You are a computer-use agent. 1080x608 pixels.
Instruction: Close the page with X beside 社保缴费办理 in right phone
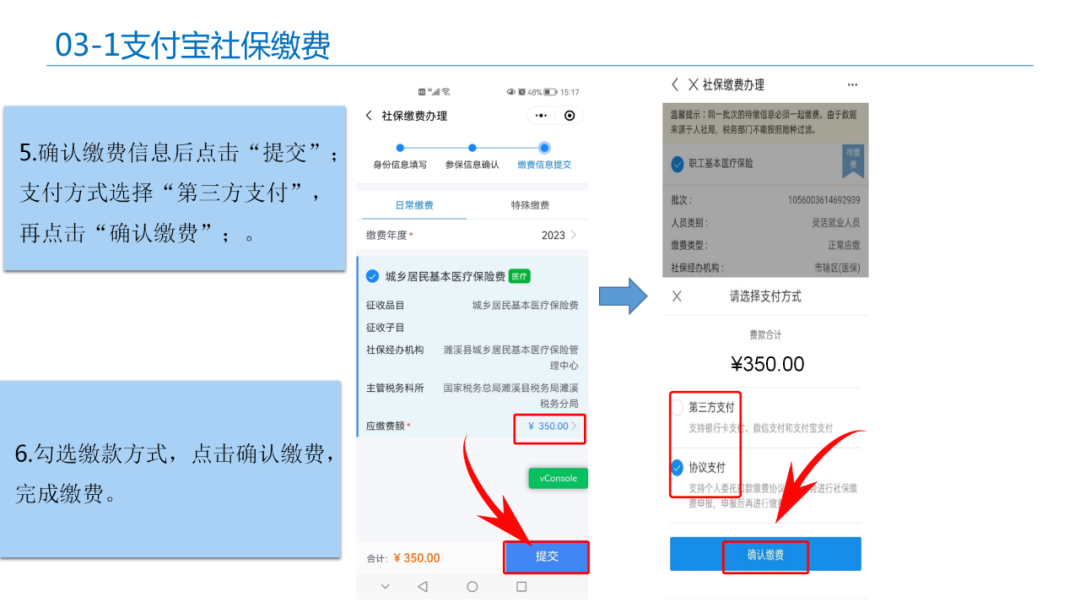pos(693,85)
